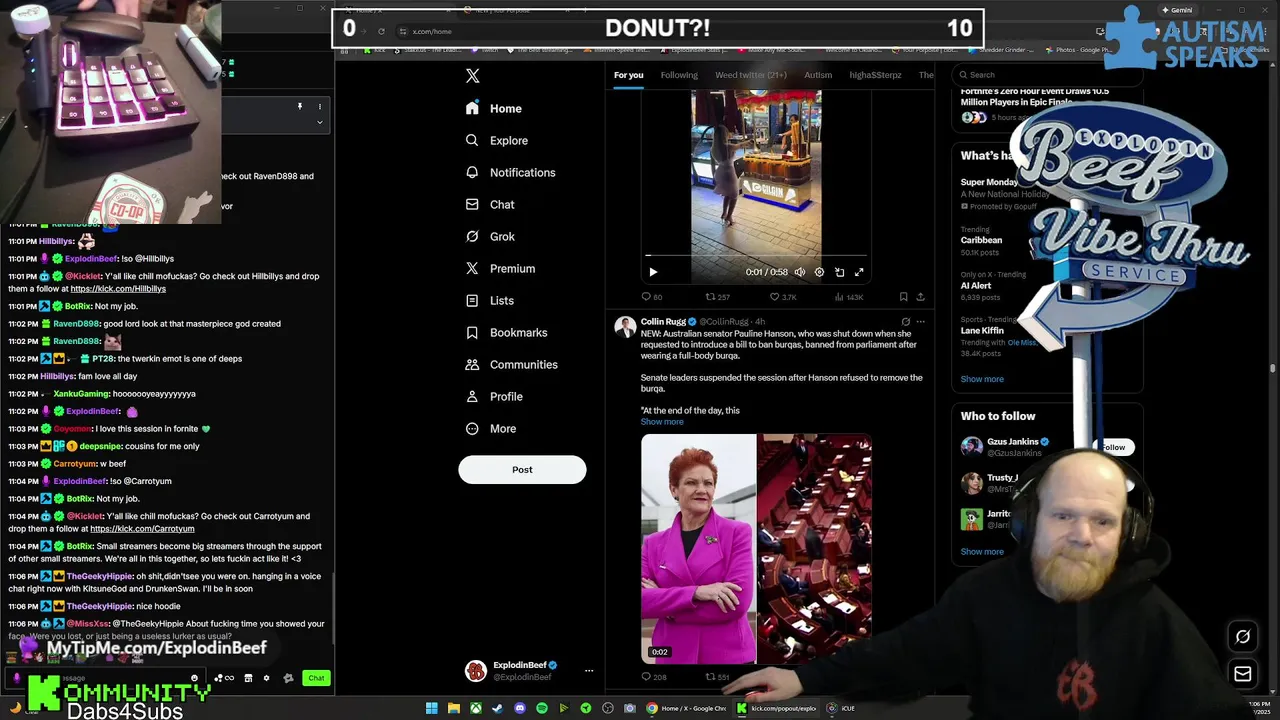Reply to post with 80 replies
The width and height of the screenshot is (1280, 720).
pos(652,297)
